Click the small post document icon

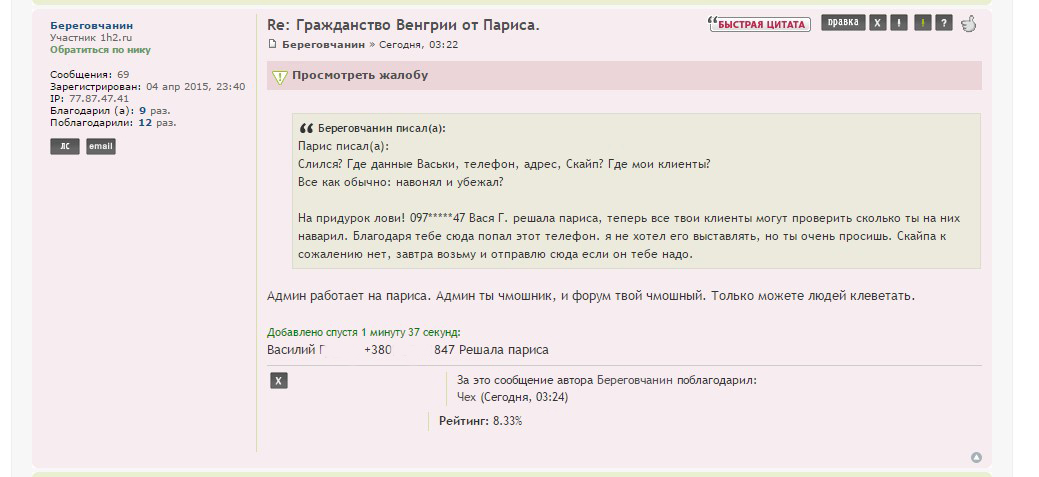pos(273,45)
